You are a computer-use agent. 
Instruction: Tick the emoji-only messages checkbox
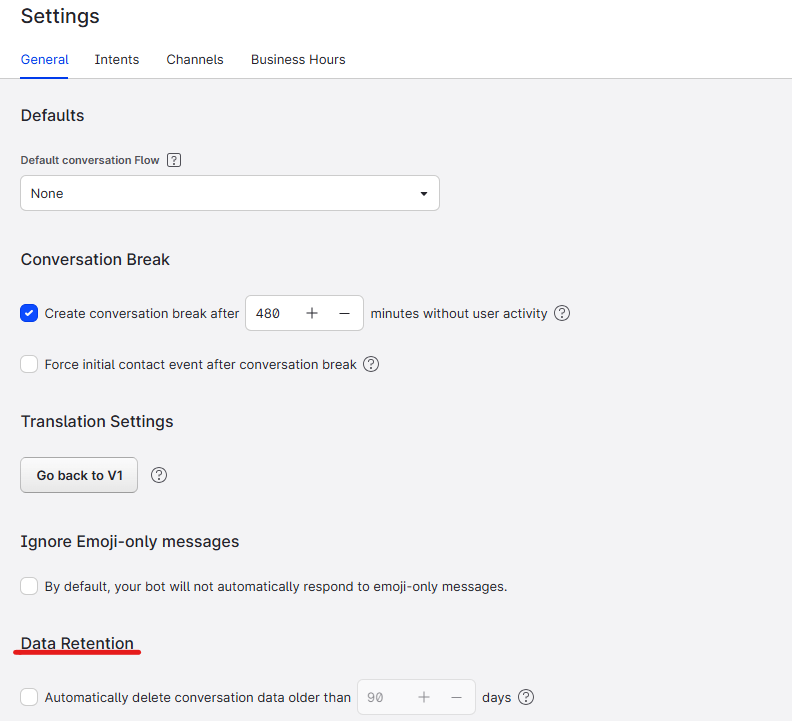pyautogui.click(x=29, y=586)
